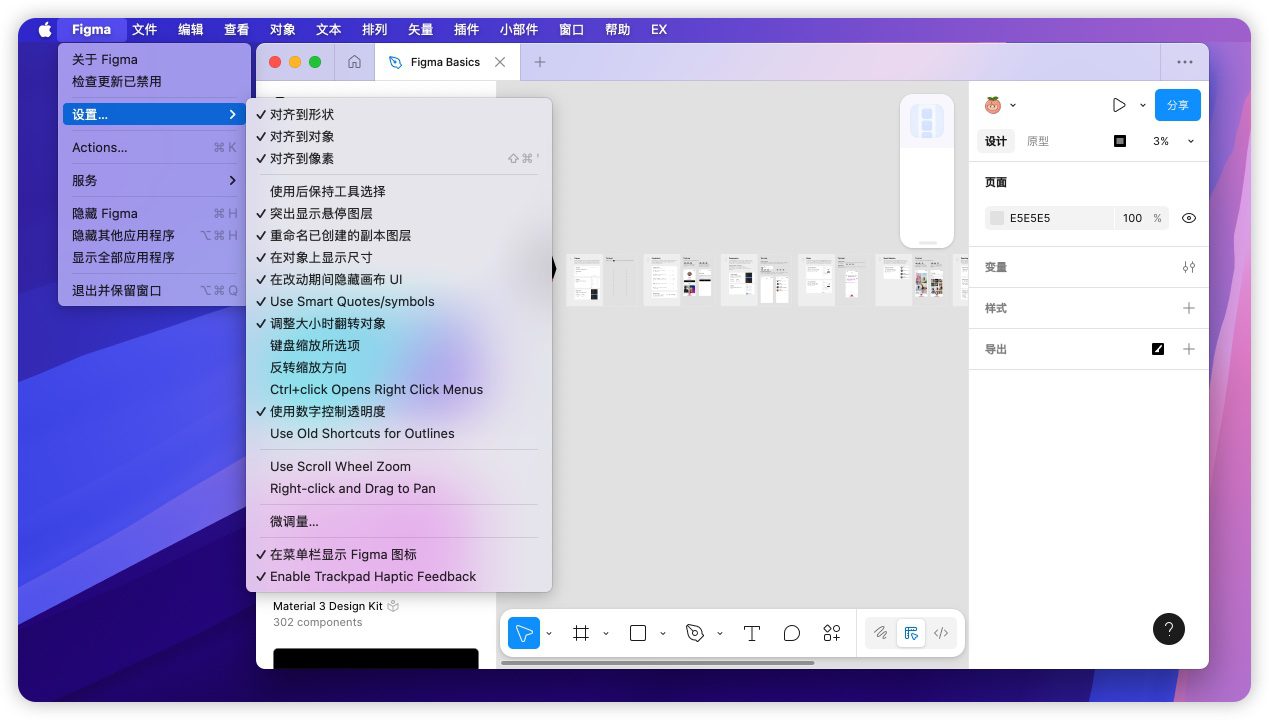Click the Present play icon

[1119, 105]
